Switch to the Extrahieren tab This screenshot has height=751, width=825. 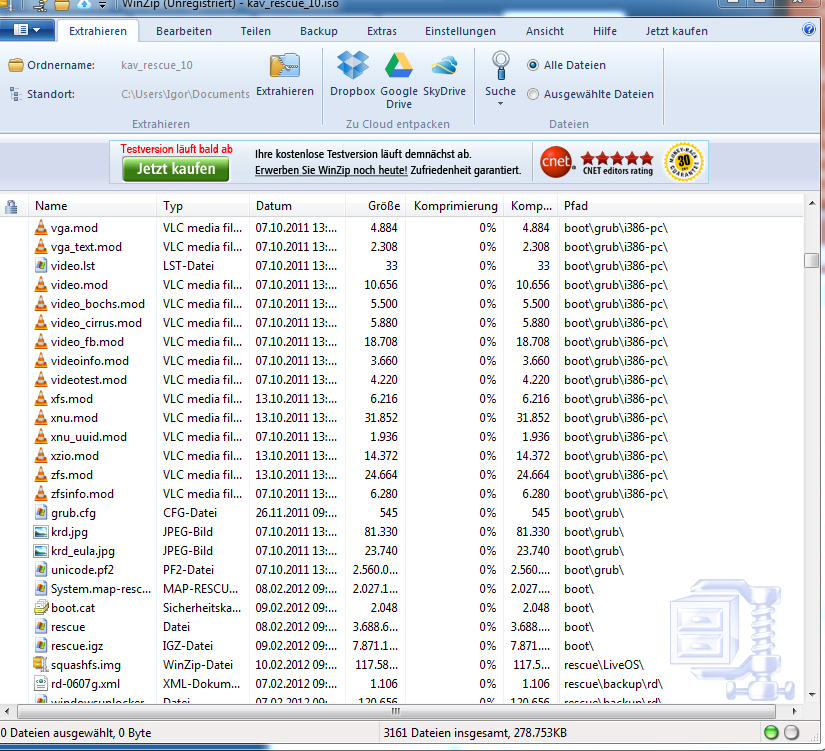pos(98,31)
